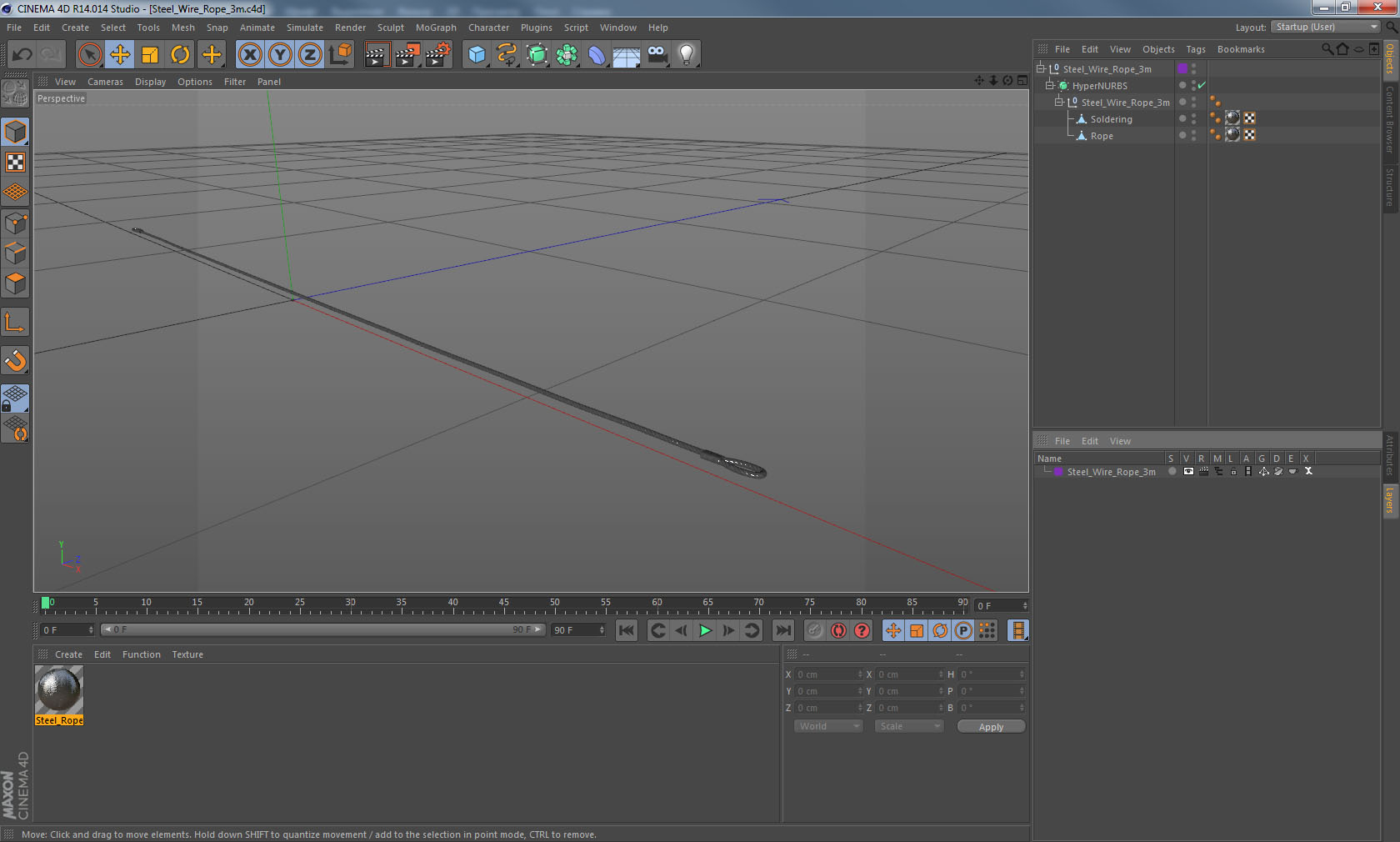Click the Apply button in coordinates

tap(991, 727)
